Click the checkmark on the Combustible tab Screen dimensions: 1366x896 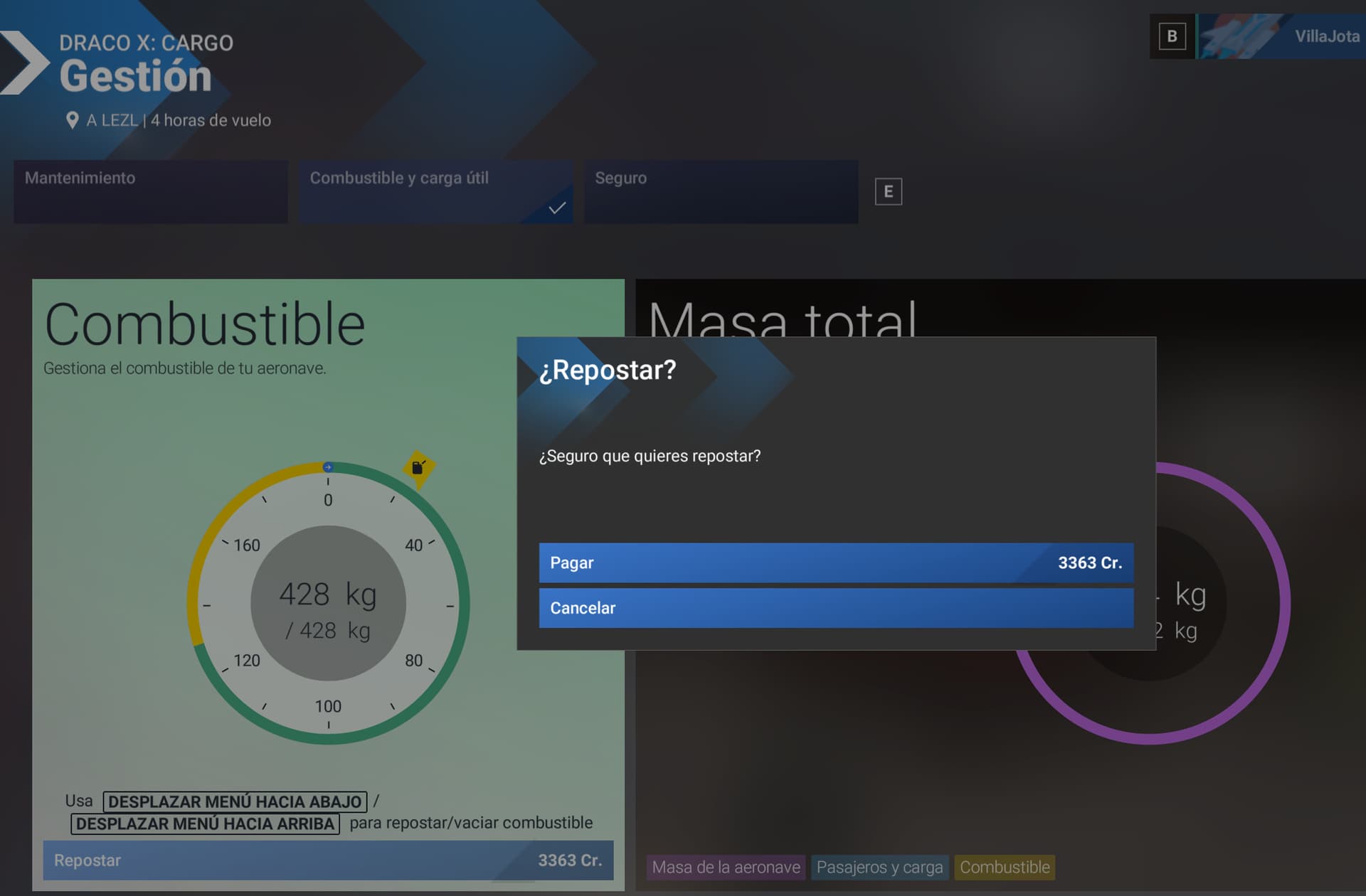pyautogui.click(x=557, y=208)
